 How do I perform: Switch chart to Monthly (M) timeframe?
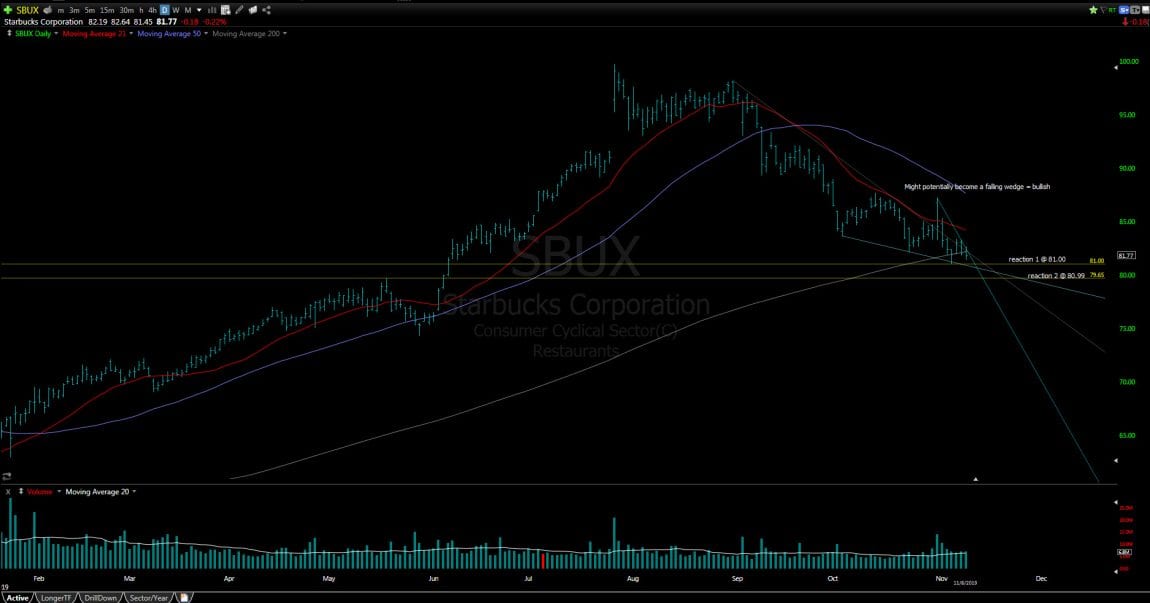click(x=188, y=10)
